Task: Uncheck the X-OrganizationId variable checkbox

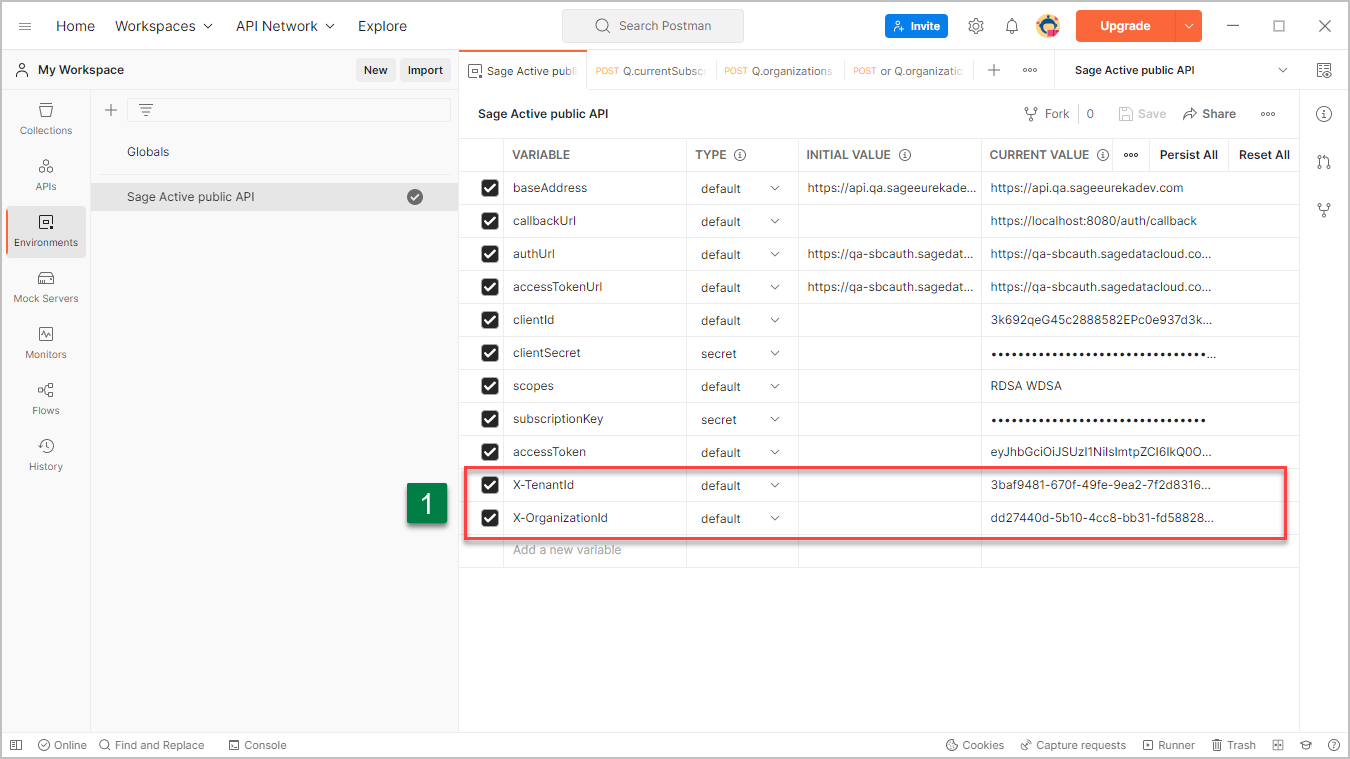Action: tap(490, 518)
